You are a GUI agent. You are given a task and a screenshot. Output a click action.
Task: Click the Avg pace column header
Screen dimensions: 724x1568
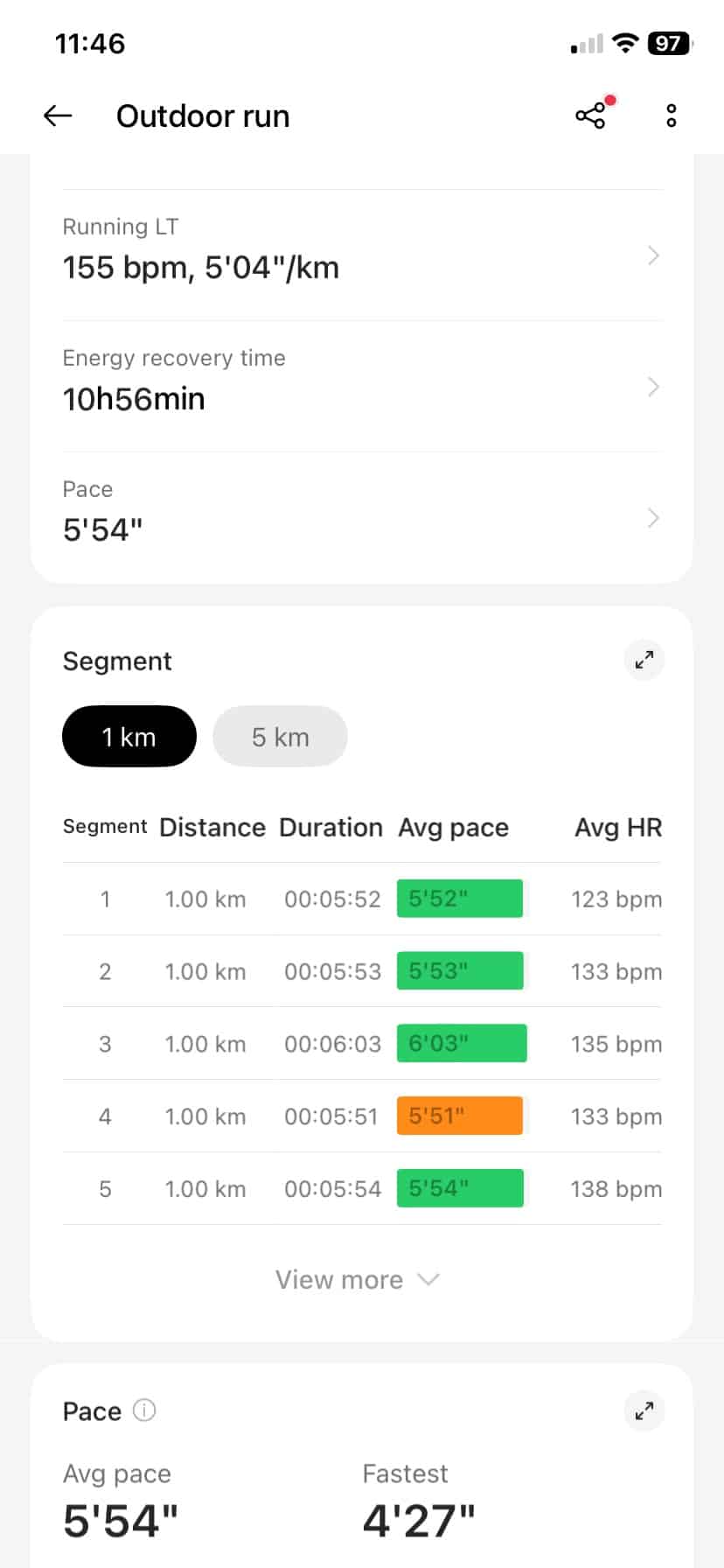[453, 828]
